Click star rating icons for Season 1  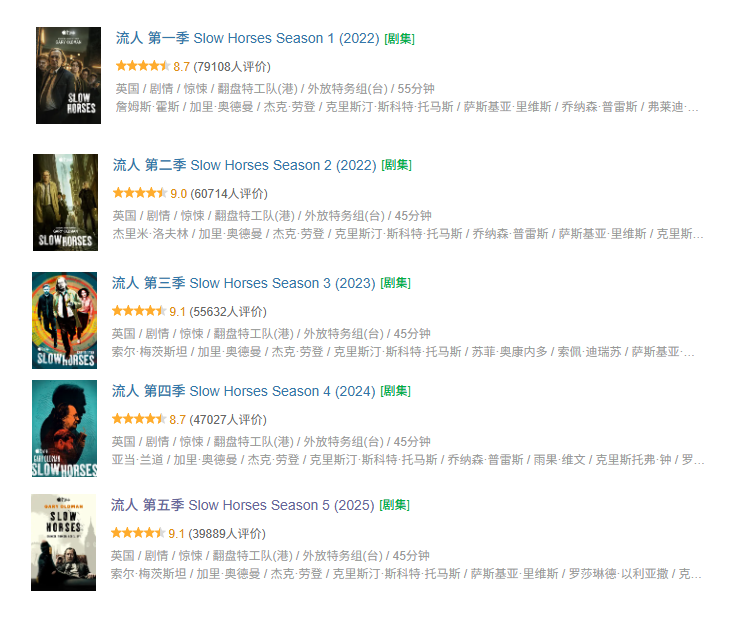pyautogui.click(x=143, y=66)
